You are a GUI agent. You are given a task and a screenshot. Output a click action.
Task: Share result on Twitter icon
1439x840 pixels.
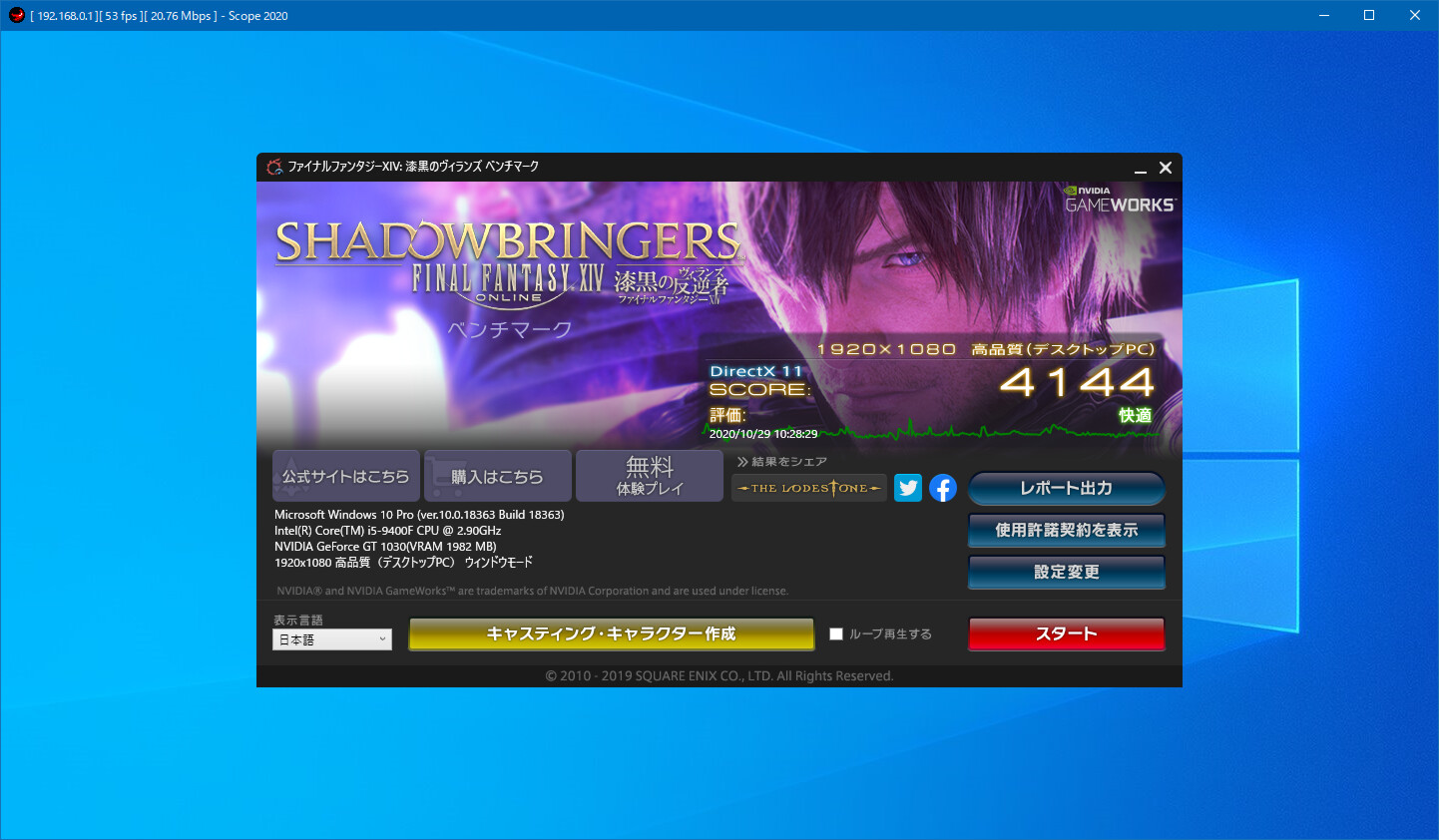908,488
